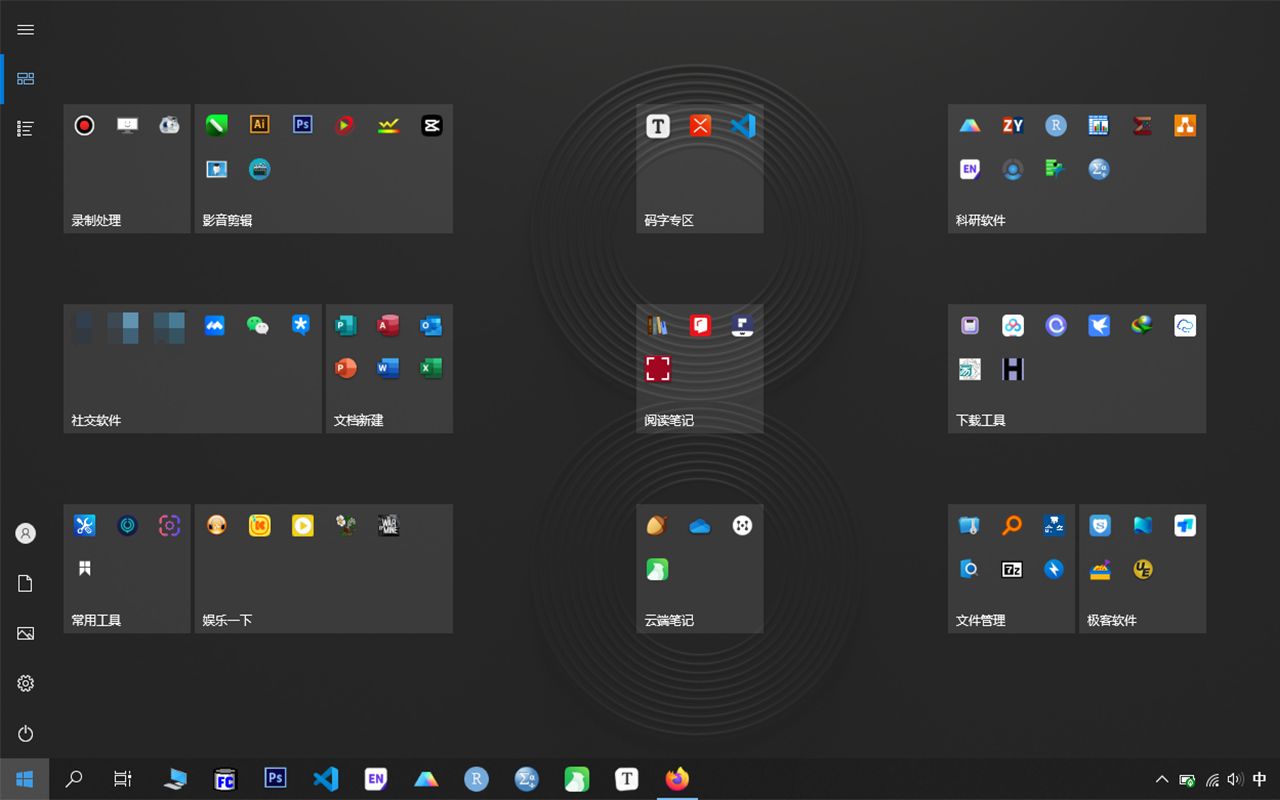
Task: Open taskbar Search magnifier
Action: point(74,779)
